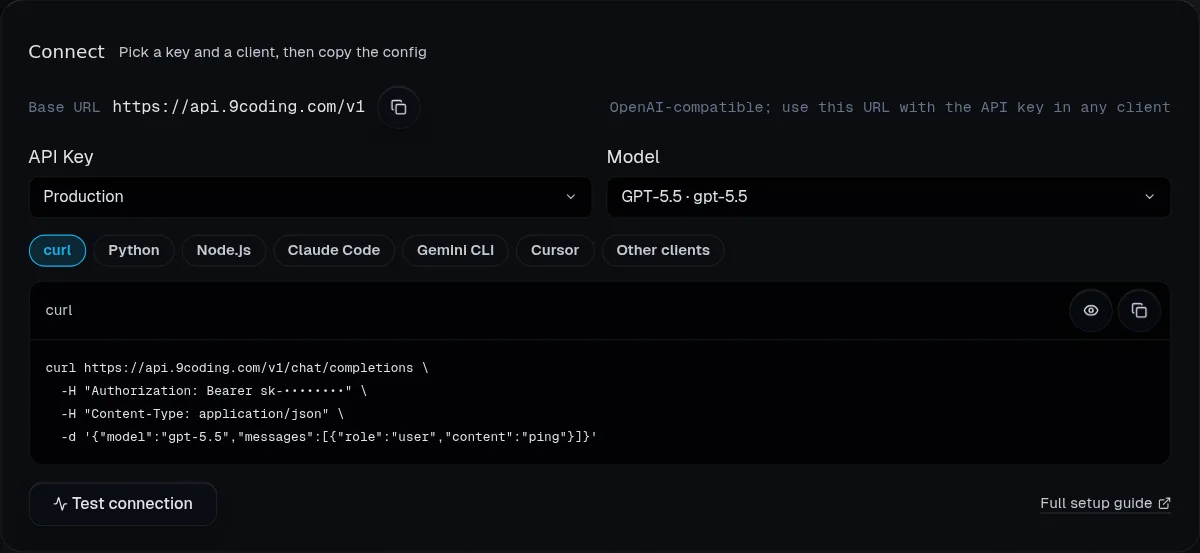The image size is (1200, 553).
Task: Switch to the Gemini CLI tab
Action: [455, 250]
